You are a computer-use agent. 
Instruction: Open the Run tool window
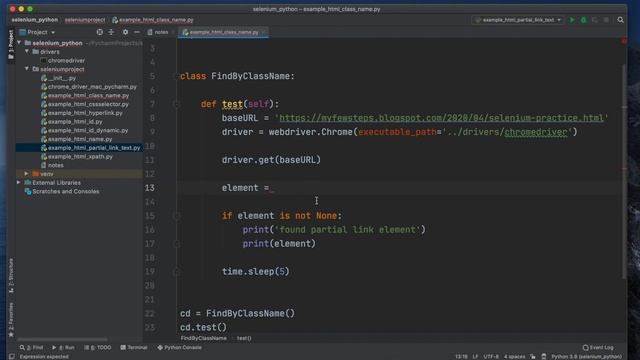[63, 347]
